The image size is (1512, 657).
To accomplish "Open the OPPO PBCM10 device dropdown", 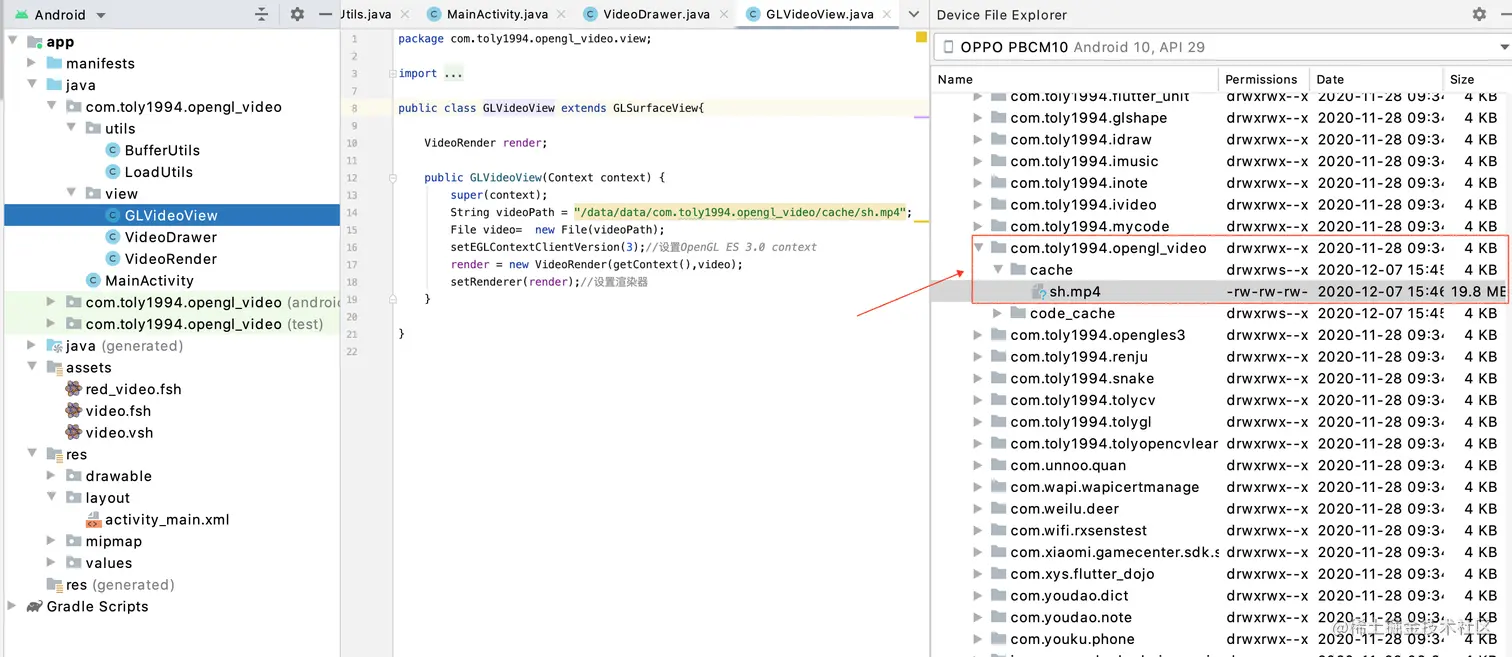I will point(1221,47).
